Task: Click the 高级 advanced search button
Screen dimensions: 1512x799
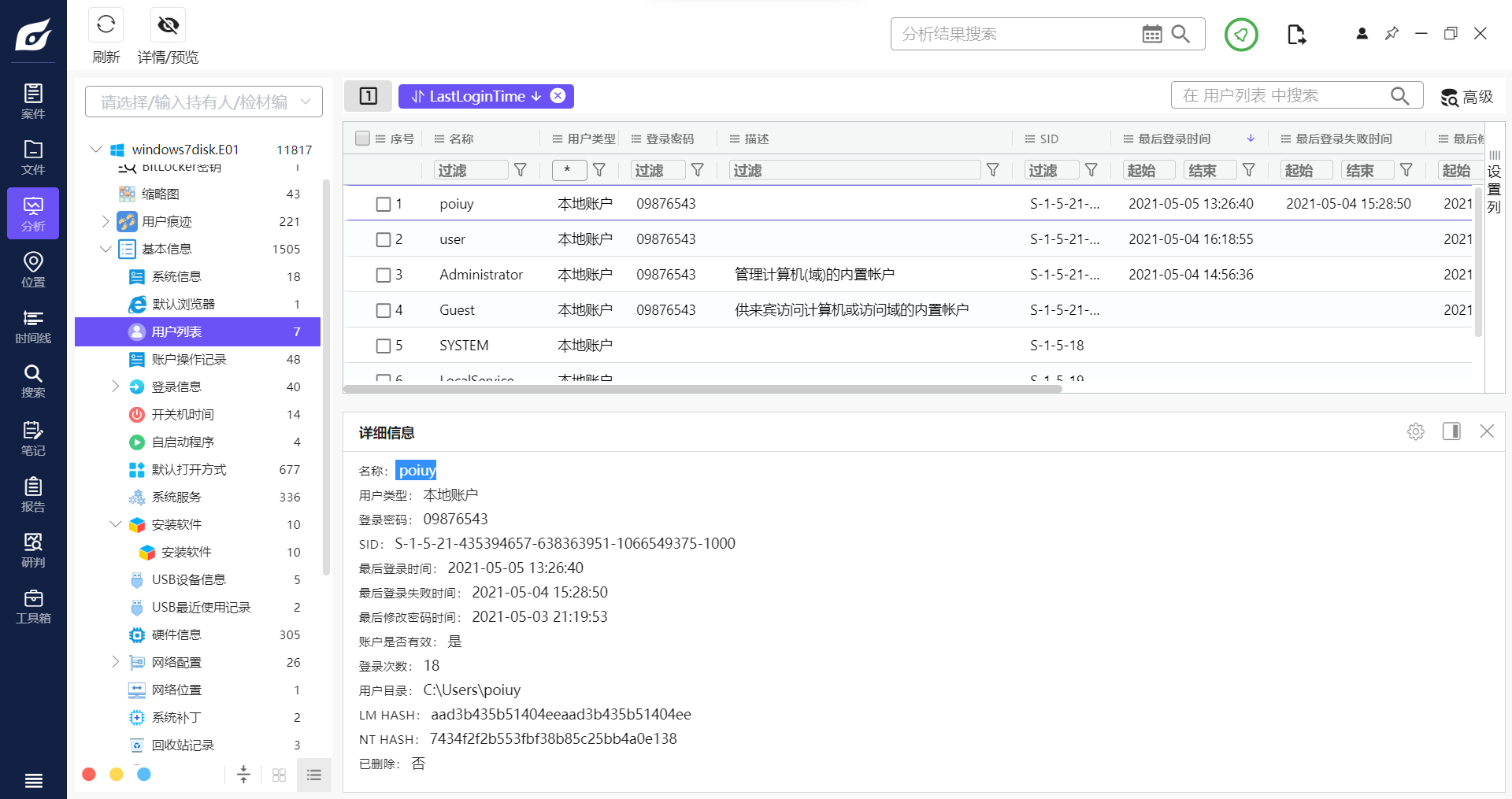Action: pyautogui.click(x=1466, y=96)
